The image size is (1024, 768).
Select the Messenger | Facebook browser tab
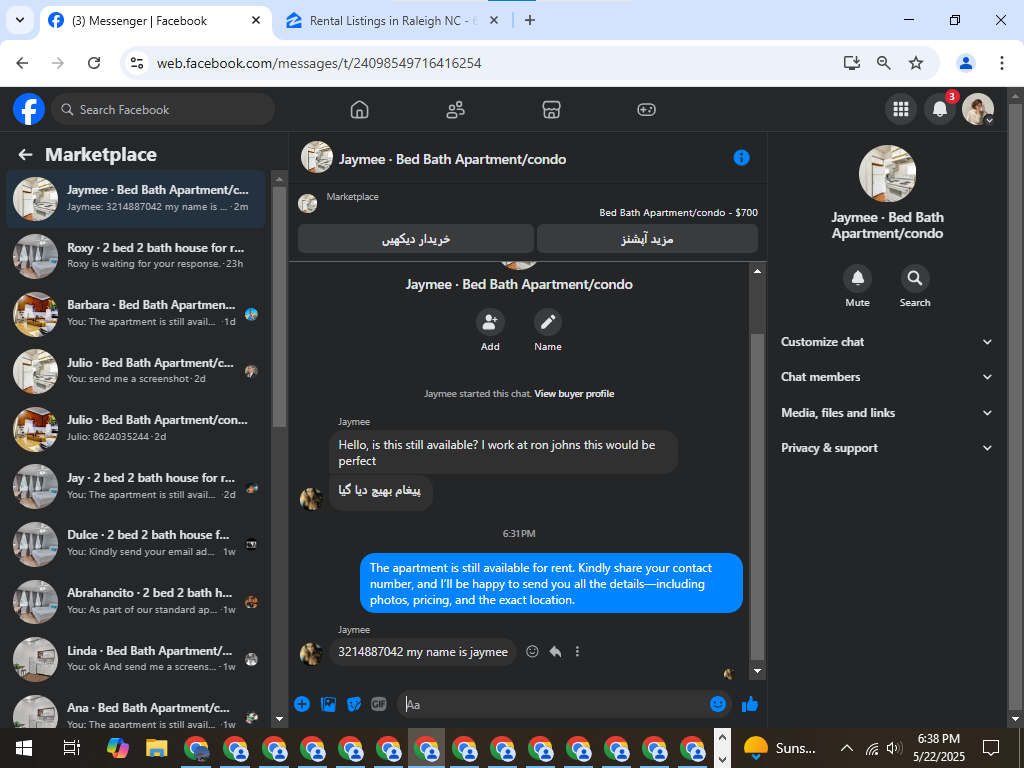click(x=153, y=21)
